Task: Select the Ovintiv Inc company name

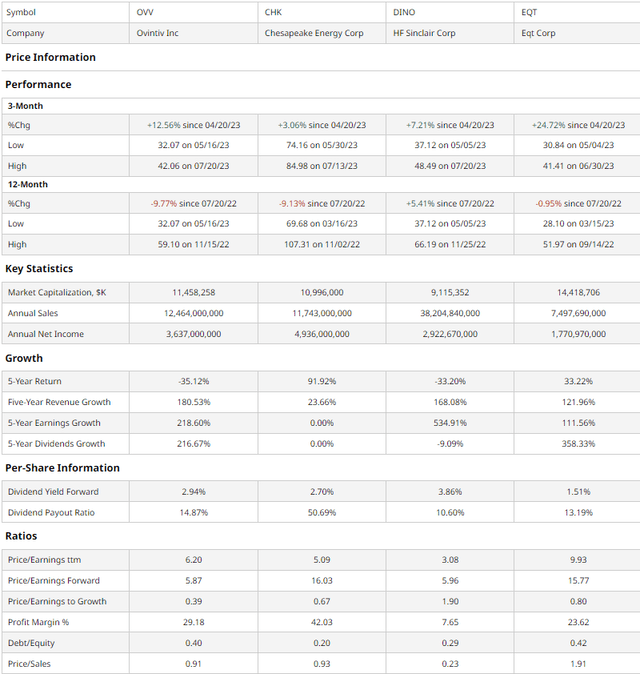Action: point(157,33)
